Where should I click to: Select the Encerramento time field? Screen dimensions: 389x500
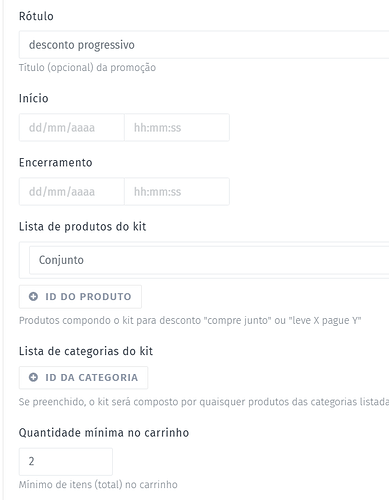(177, 191)
